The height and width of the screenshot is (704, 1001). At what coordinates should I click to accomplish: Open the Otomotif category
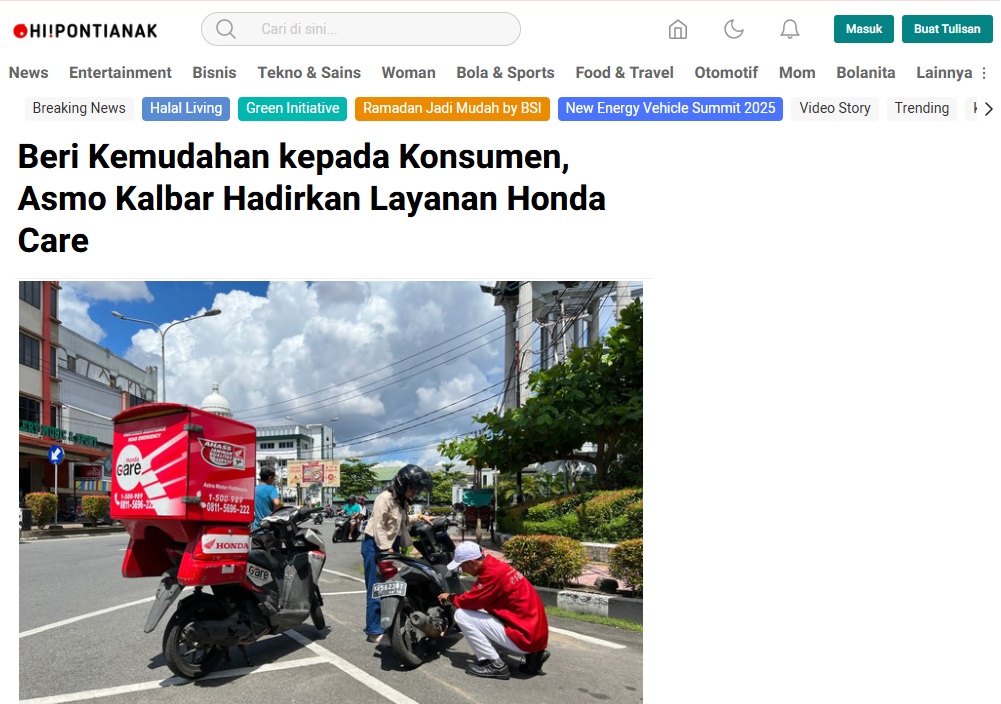726,73
